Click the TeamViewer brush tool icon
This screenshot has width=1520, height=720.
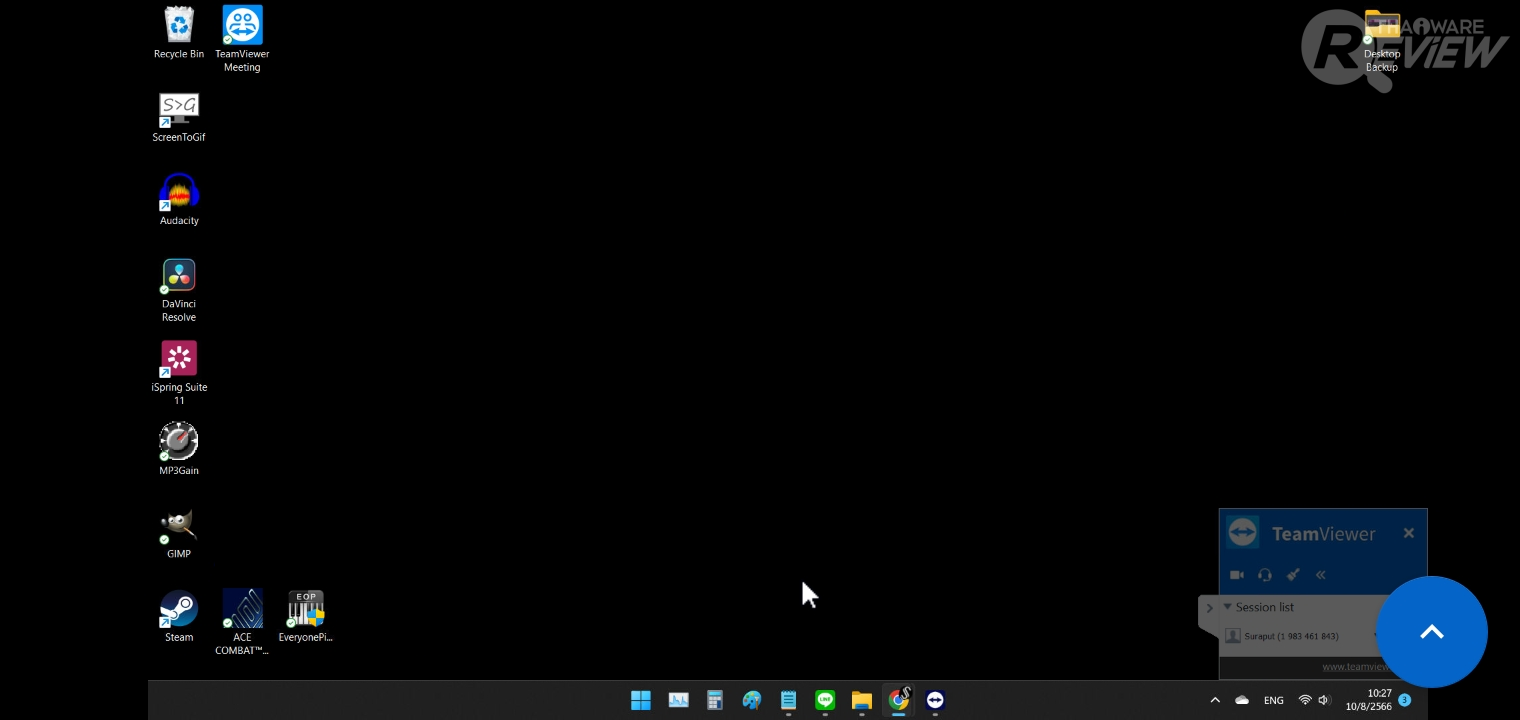1293,575
